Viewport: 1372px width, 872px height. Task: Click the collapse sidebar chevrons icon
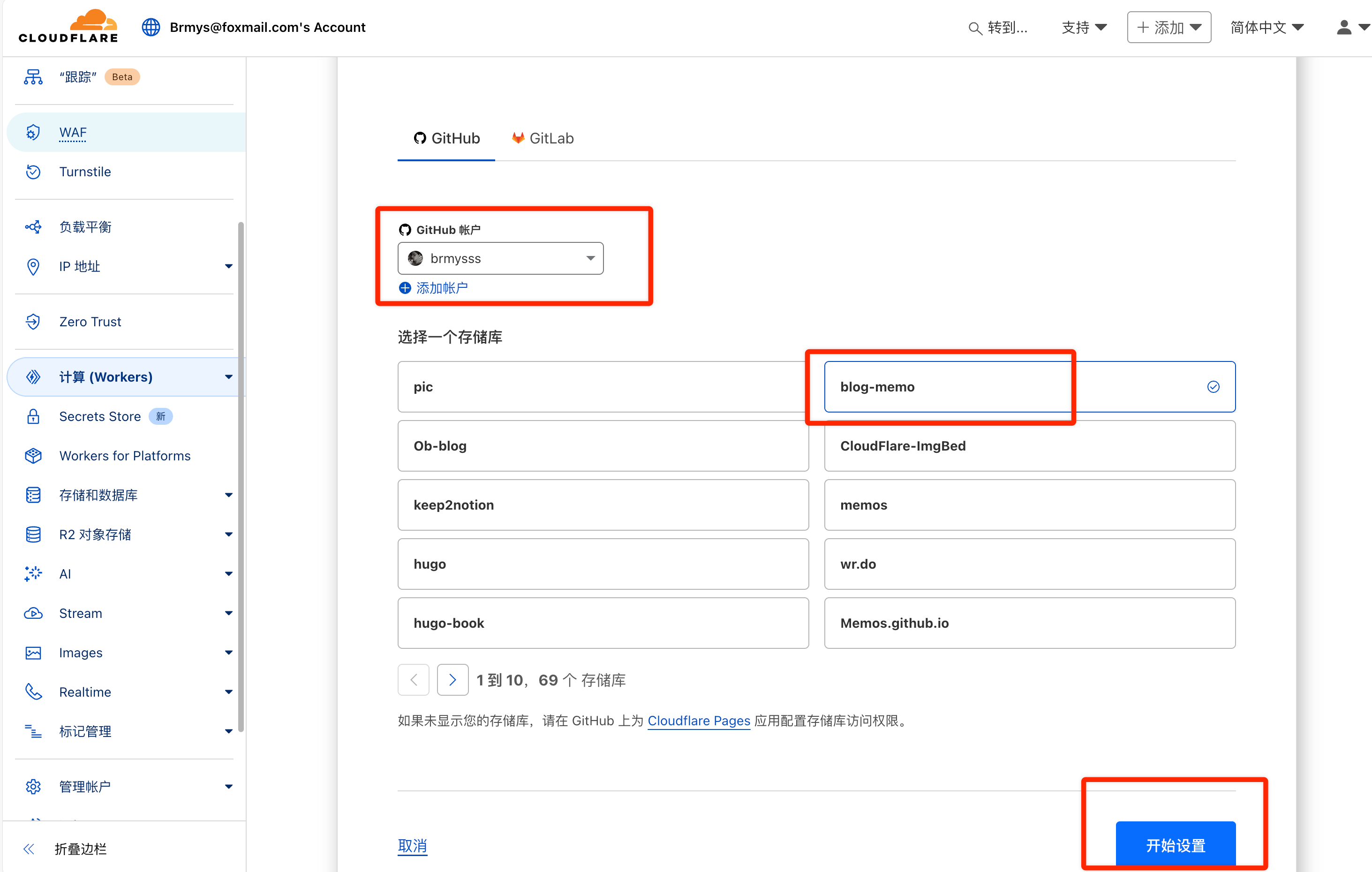(x=29, y=849)
